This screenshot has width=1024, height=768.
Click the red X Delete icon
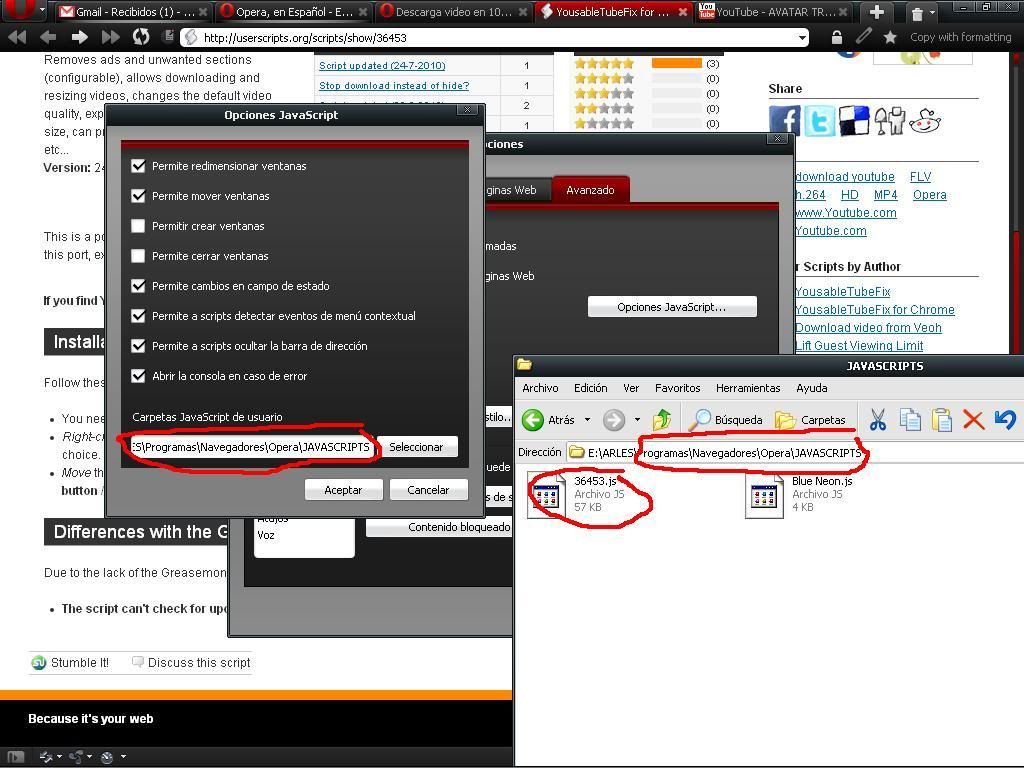(x=973, y=420)
